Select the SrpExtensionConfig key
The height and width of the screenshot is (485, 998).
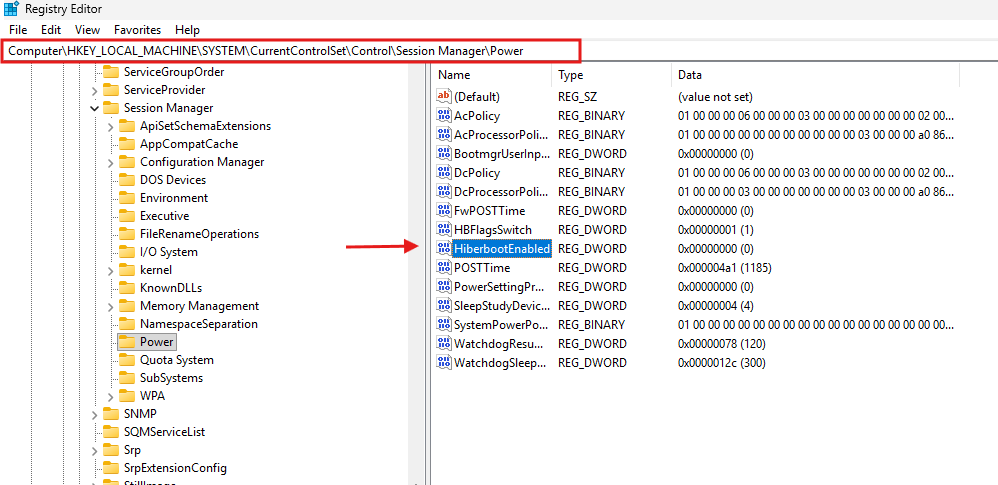pos(175,468)
